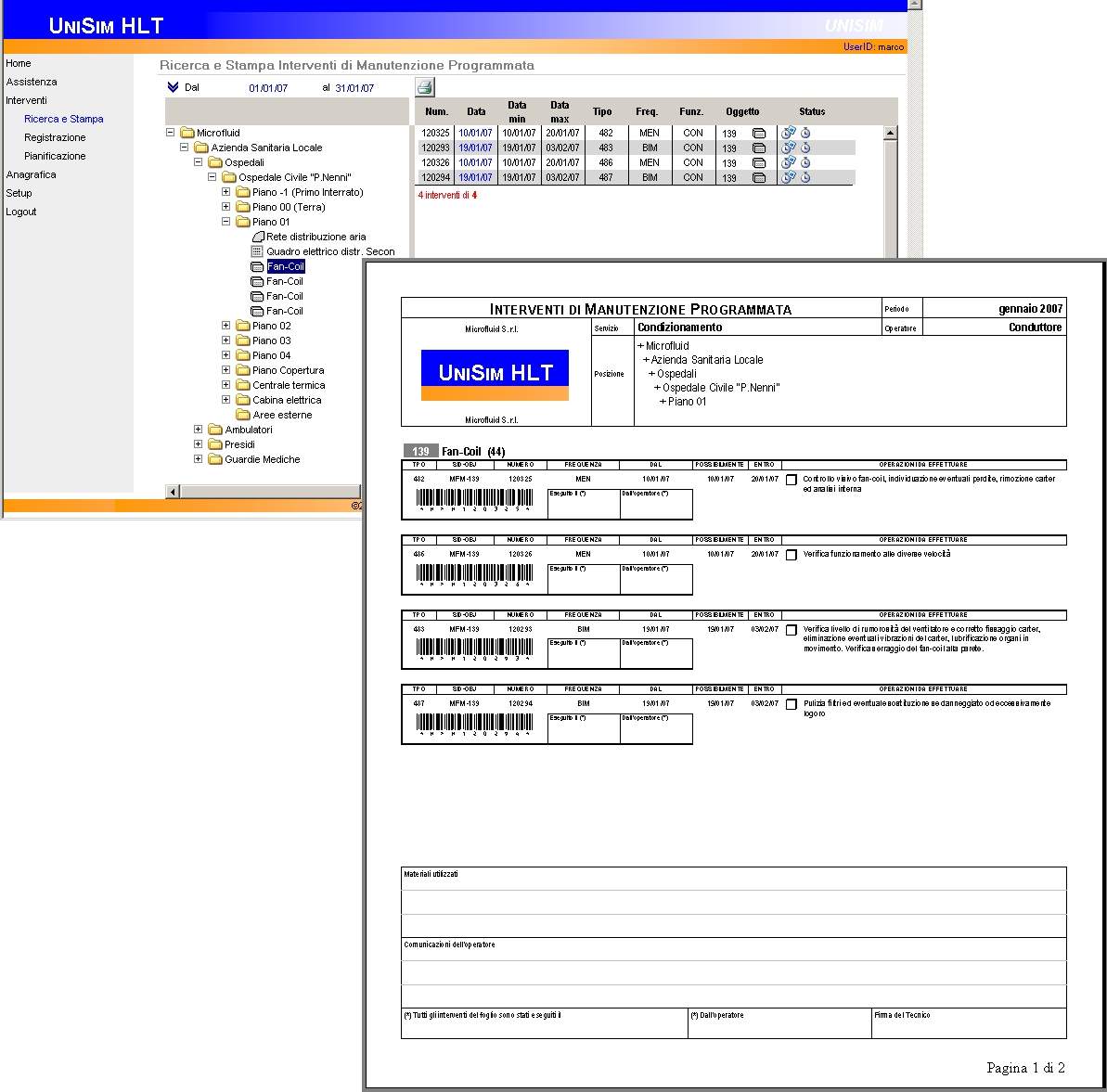Tick checkbox for Pulizia filtri operation

point(792,704)
